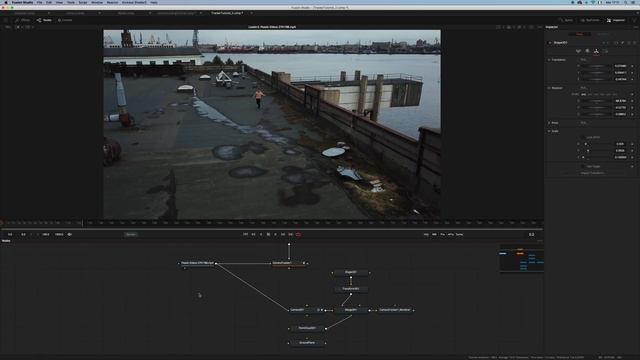Click the stop playback button

[268, 235]
